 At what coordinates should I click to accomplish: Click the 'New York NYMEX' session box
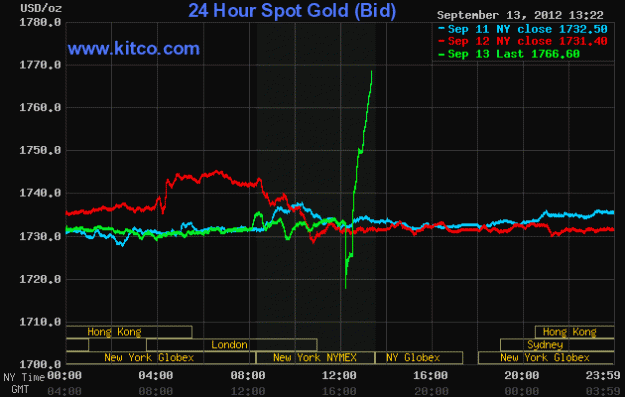click(x=315, y=358)
